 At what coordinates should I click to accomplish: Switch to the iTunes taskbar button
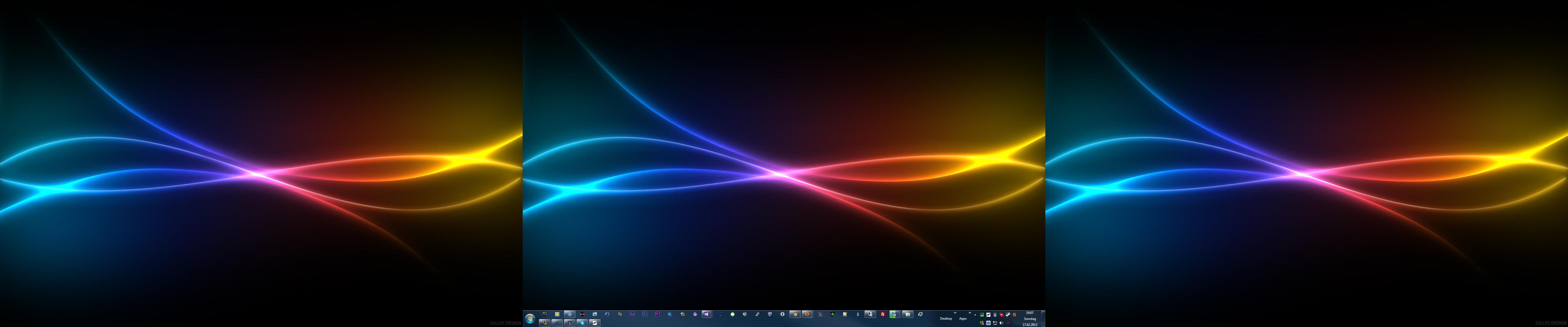pos(570,314)
